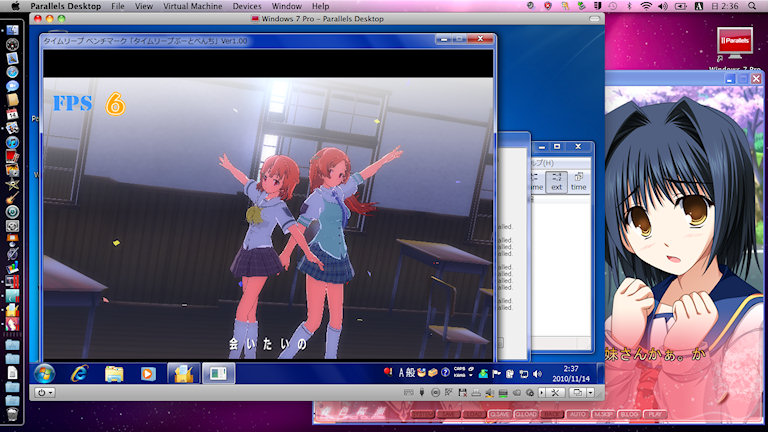The width and height of the screenshot is (768, 432).
Task: Open iTunes icon in the dock
Action: 12,143
